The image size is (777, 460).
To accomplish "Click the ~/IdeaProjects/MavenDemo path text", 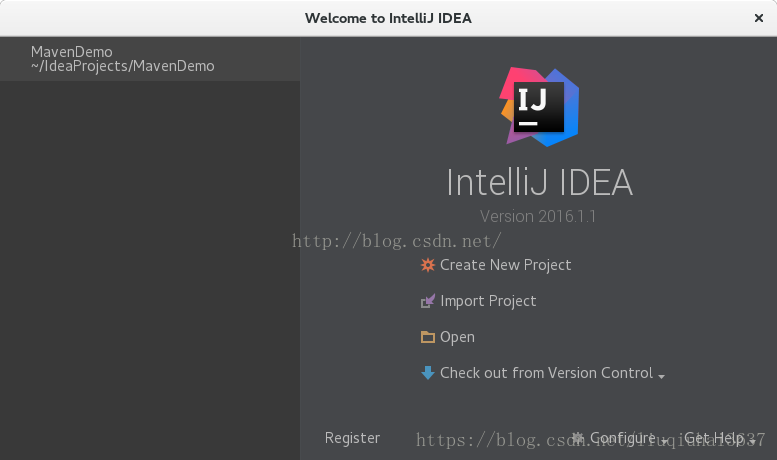I will pyautogui.click(x=123, y=67).
